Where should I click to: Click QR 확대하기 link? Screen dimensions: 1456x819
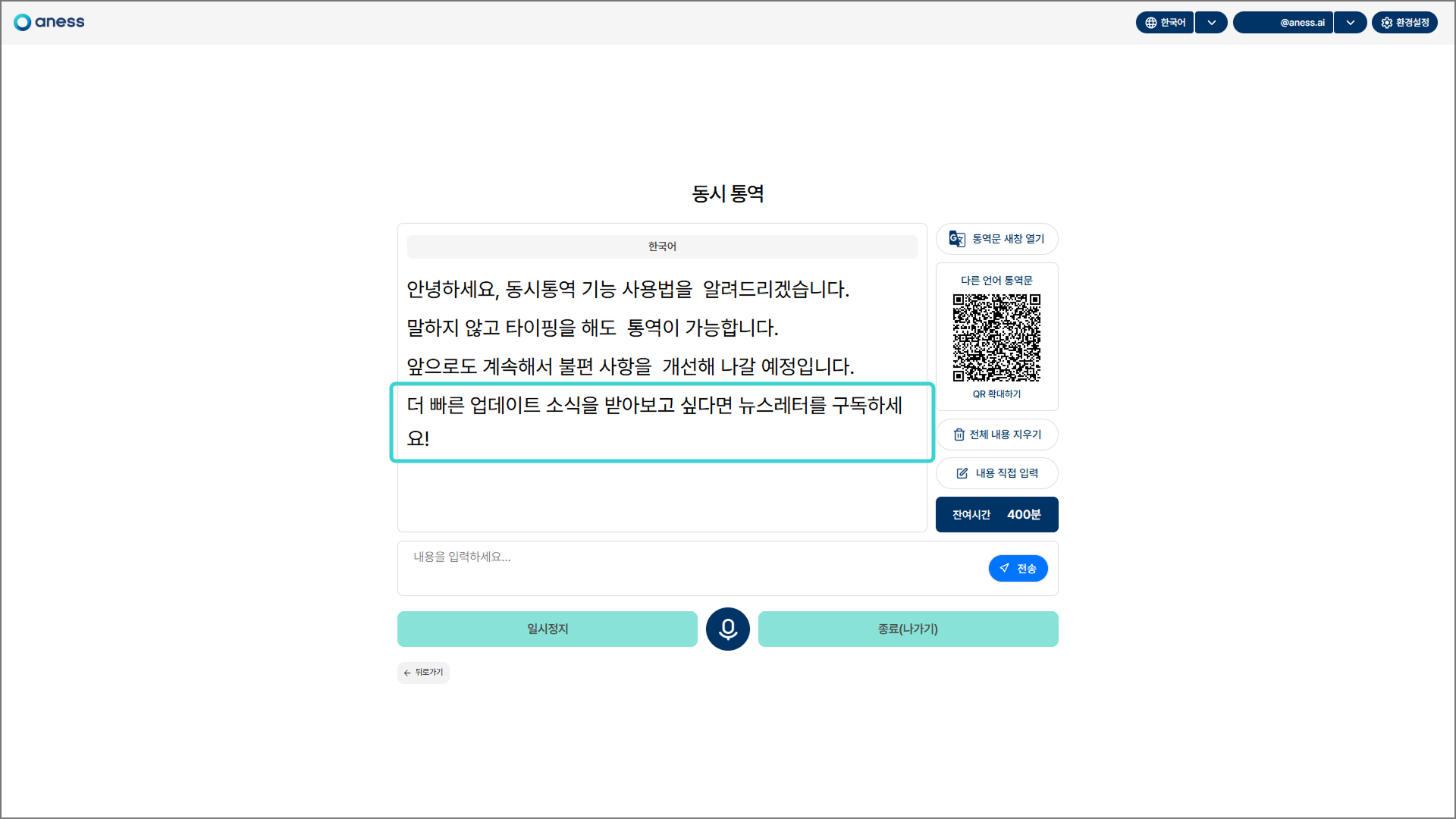click(x=996, y=394)
